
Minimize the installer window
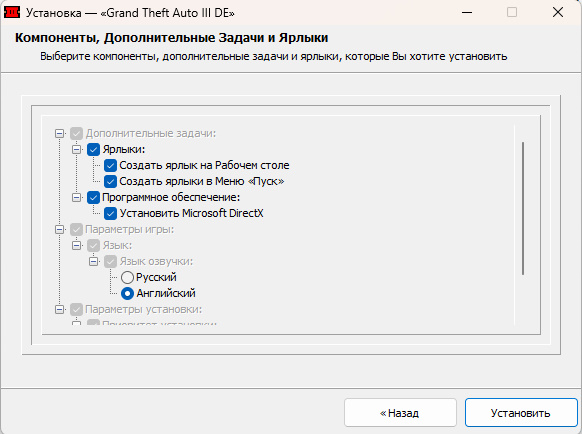pos(467,12)
